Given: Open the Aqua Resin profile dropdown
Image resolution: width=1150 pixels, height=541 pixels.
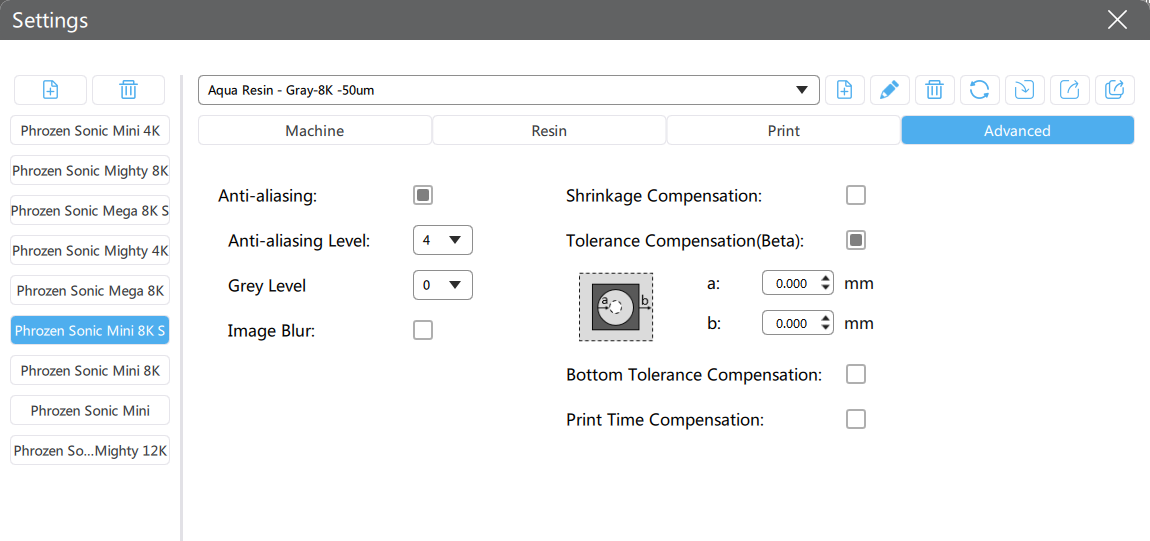Looking at the screenshot, I should tap(508, 90).
